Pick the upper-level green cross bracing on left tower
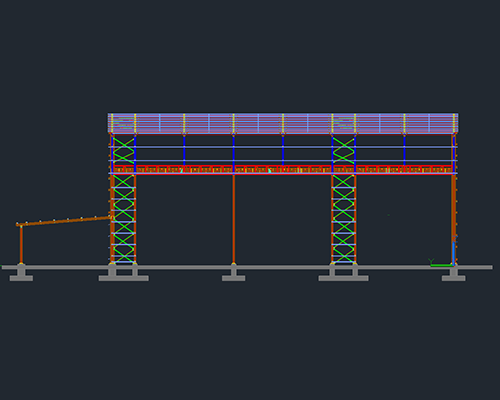 click(x=124, y=150)
